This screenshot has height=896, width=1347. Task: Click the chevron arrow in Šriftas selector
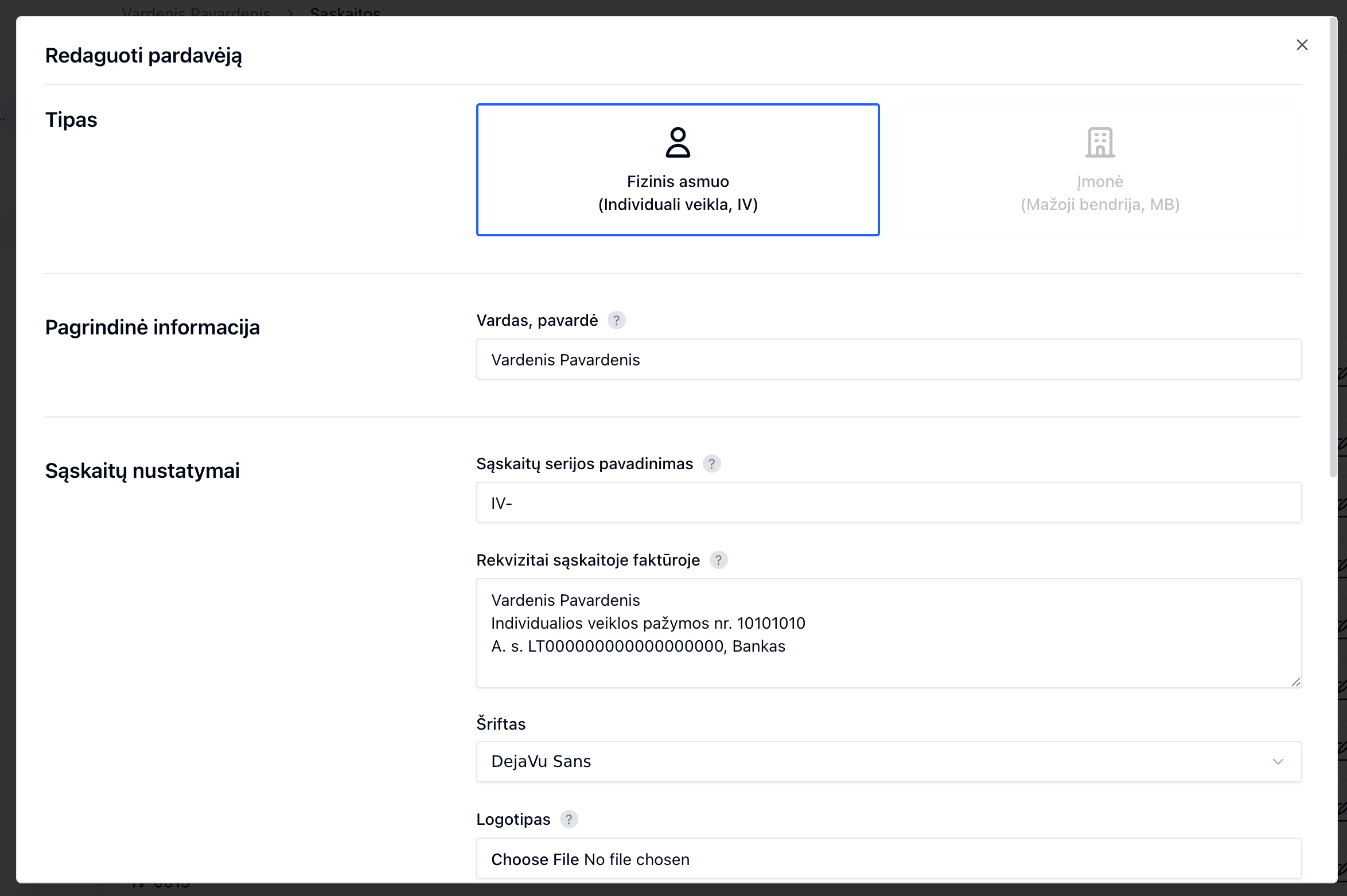coord(1278,762)
